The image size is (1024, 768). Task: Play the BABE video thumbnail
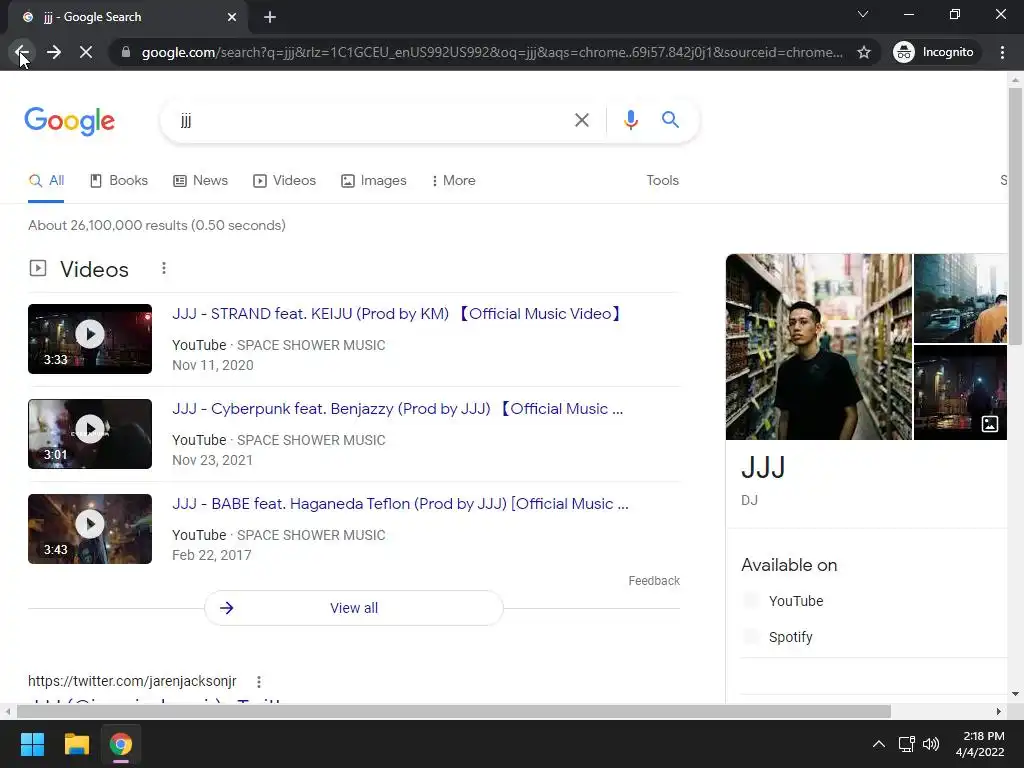(x=90, y=529)
